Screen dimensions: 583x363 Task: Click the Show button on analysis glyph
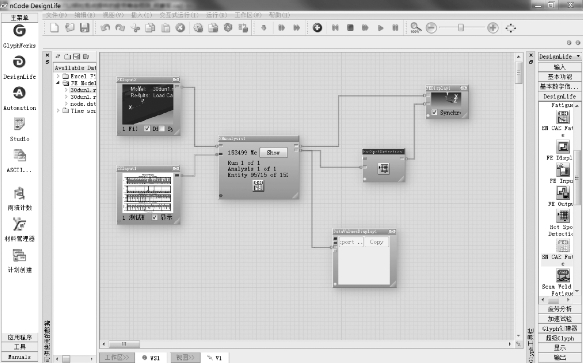pyautogui.click(x=273, y=152)
